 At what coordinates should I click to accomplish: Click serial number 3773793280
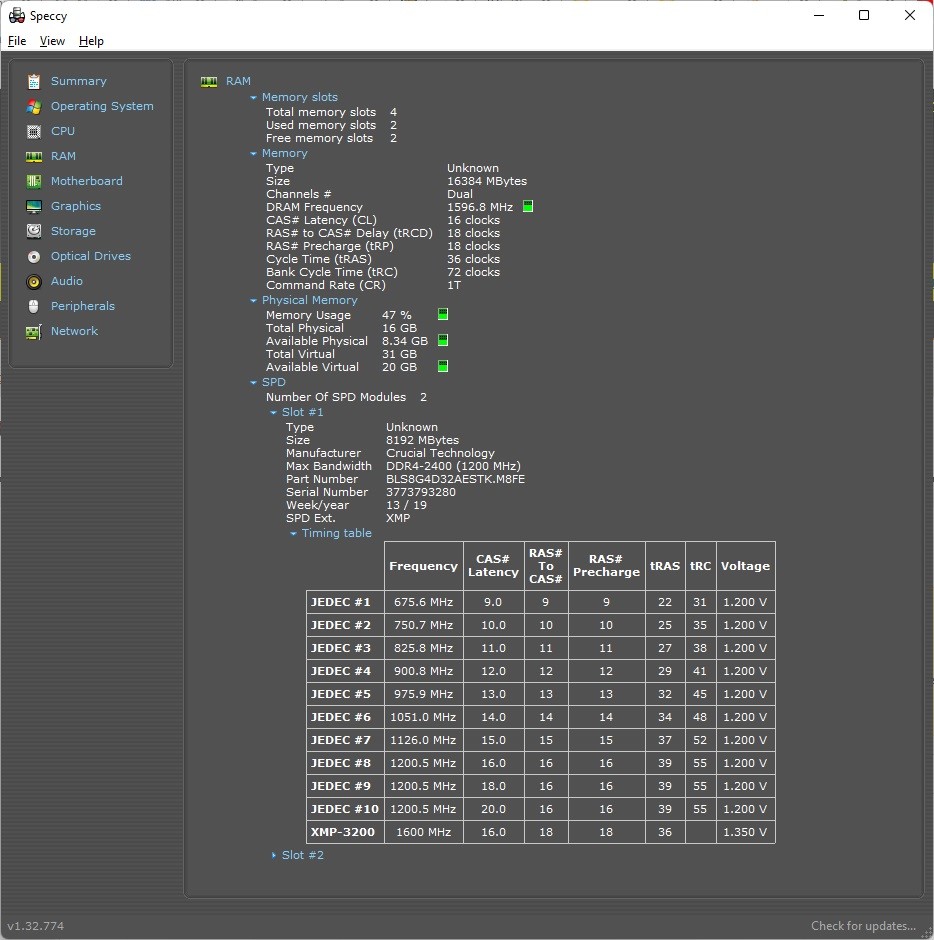pyautogui.click(x=421, y=492)
